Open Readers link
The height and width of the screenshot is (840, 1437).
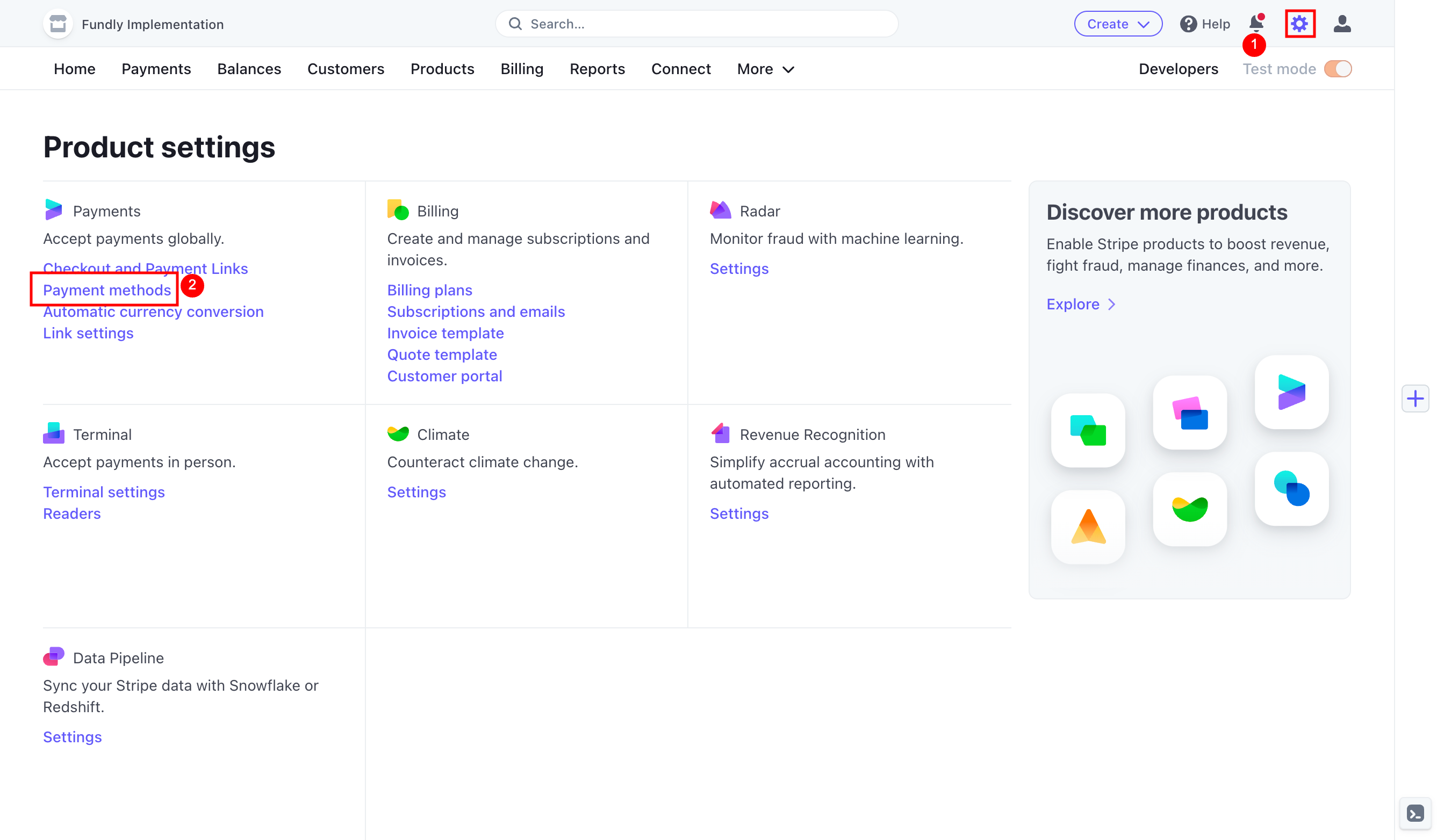pyautogui.click(x=72, y=513)
